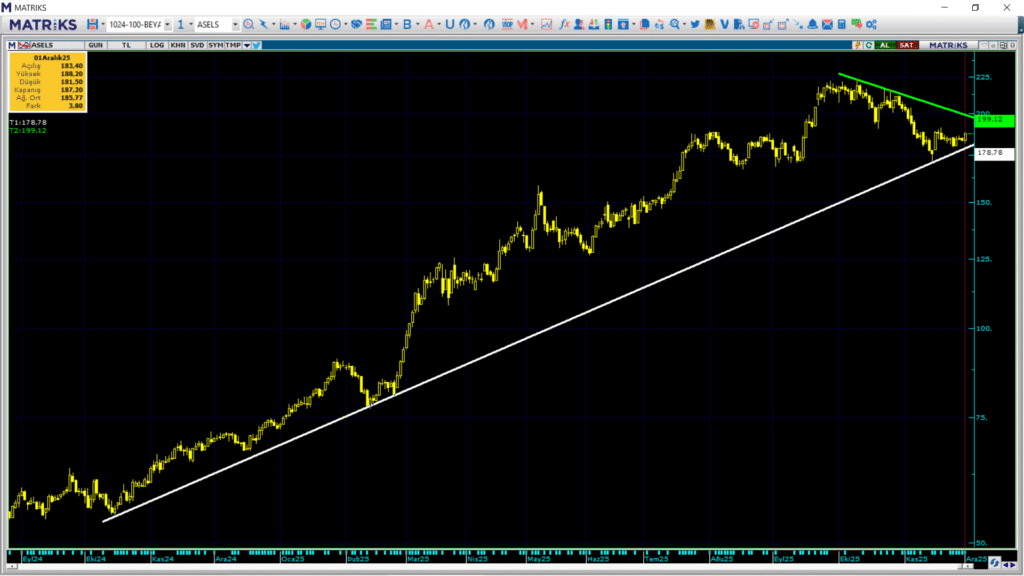Viewport: 1024px width, 576px height.
Task: Expand the 1024-100-BEYAZ template dropdown
Action: coord(167,24)
